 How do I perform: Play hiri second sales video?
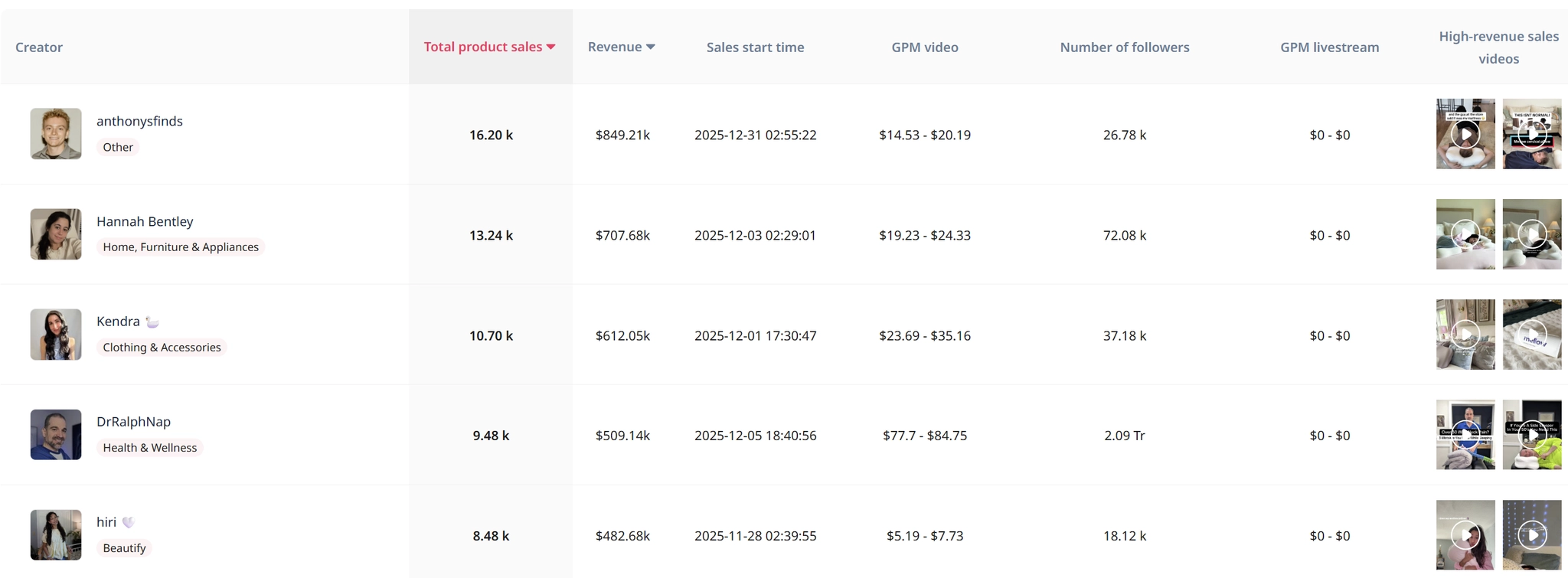point(1532,535)
